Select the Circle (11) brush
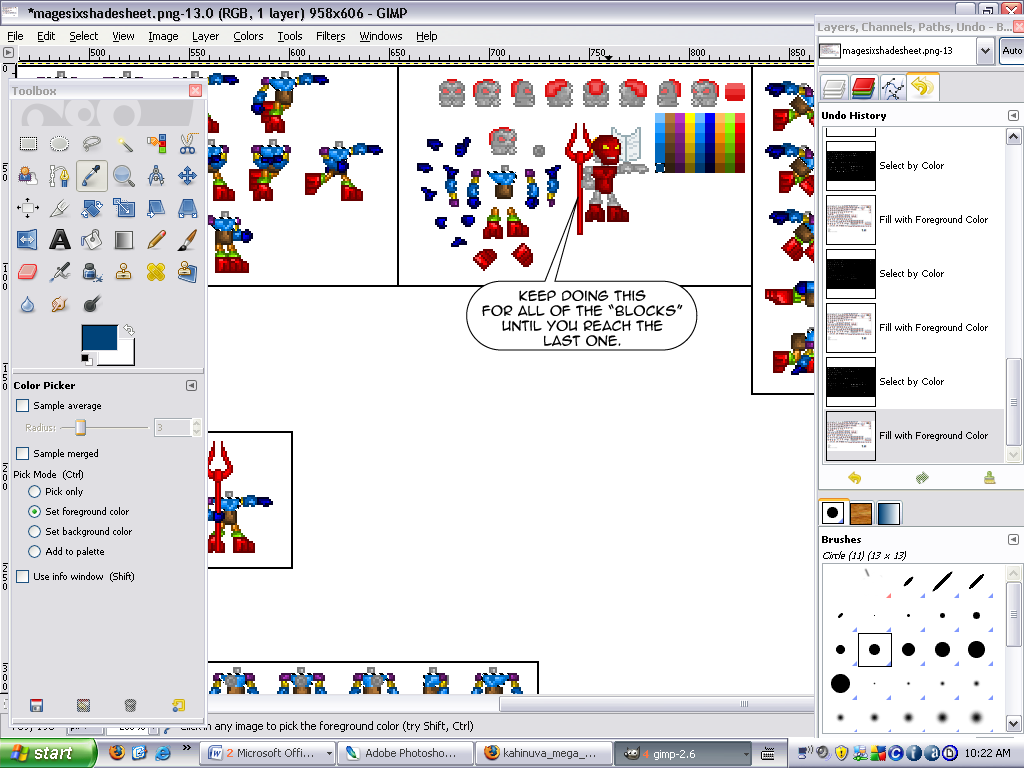The image size is (1024, 768). coord(874,649)
